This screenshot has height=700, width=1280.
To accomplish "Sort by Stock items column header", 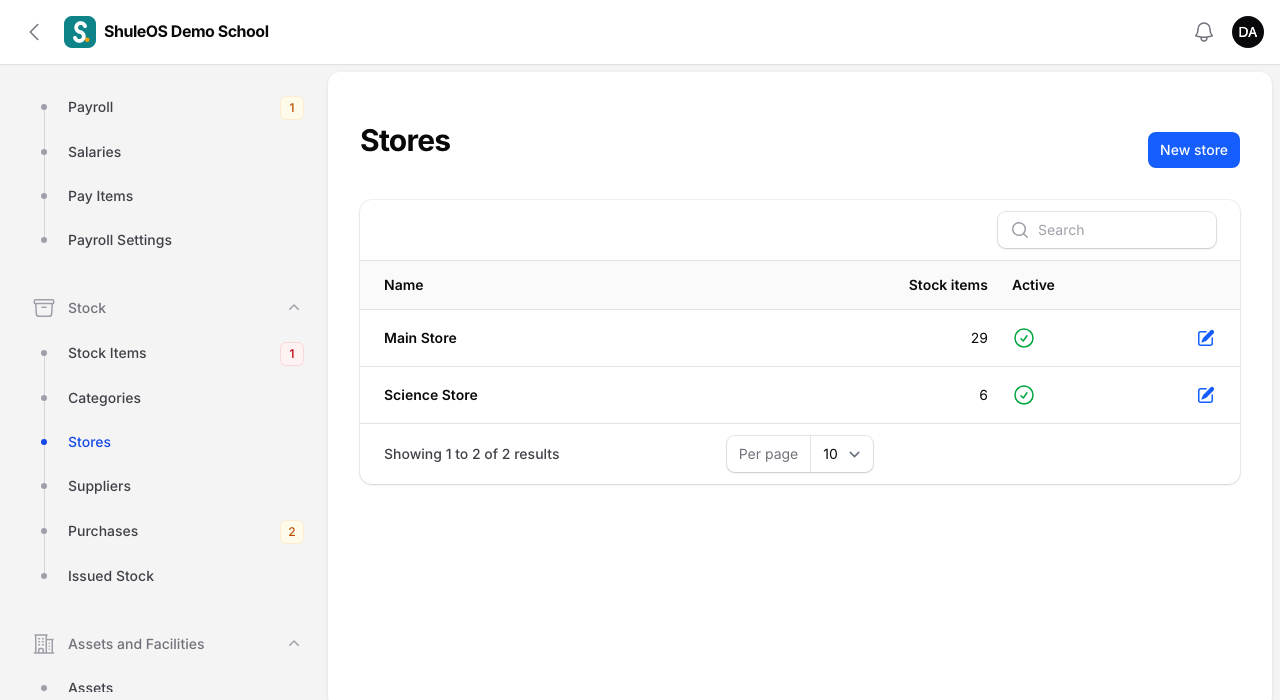I will (948, 285).
